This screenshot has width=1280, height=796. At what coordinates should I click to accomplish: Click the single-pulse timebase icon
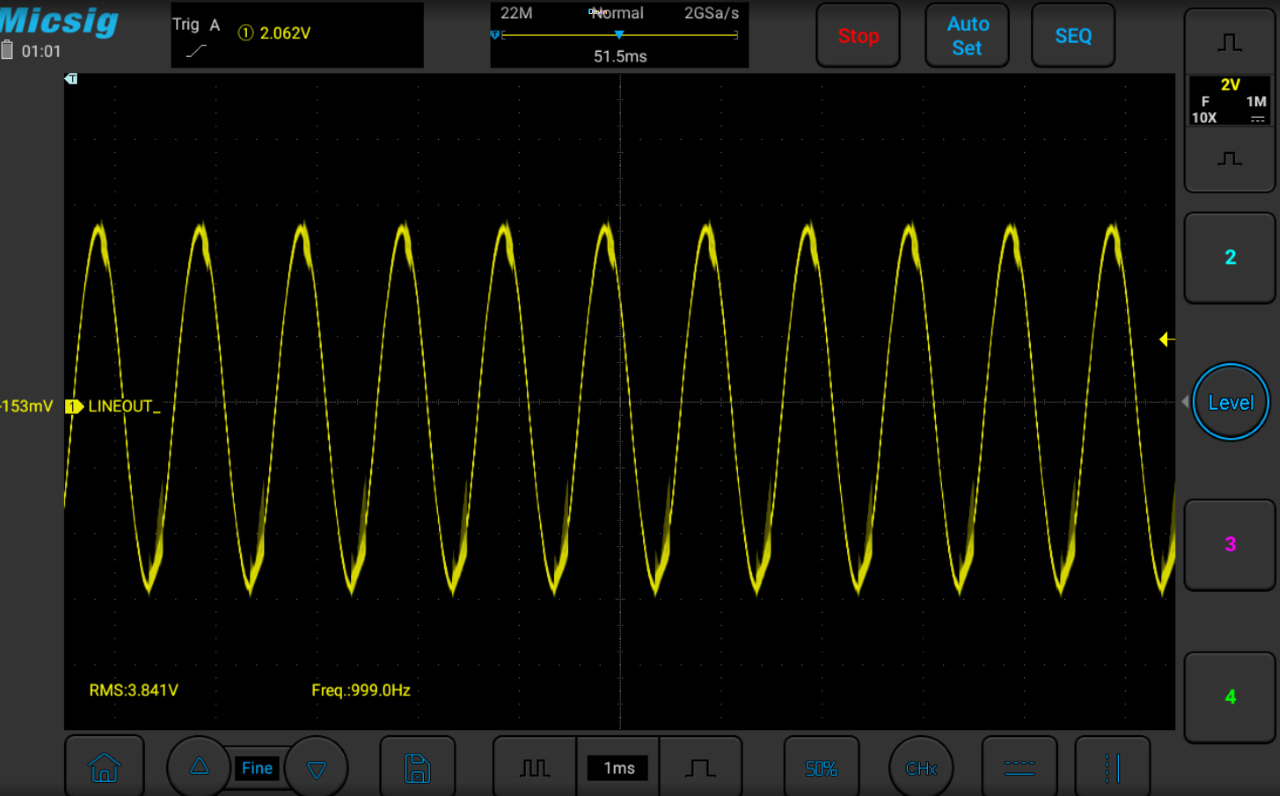click(701, 768)
